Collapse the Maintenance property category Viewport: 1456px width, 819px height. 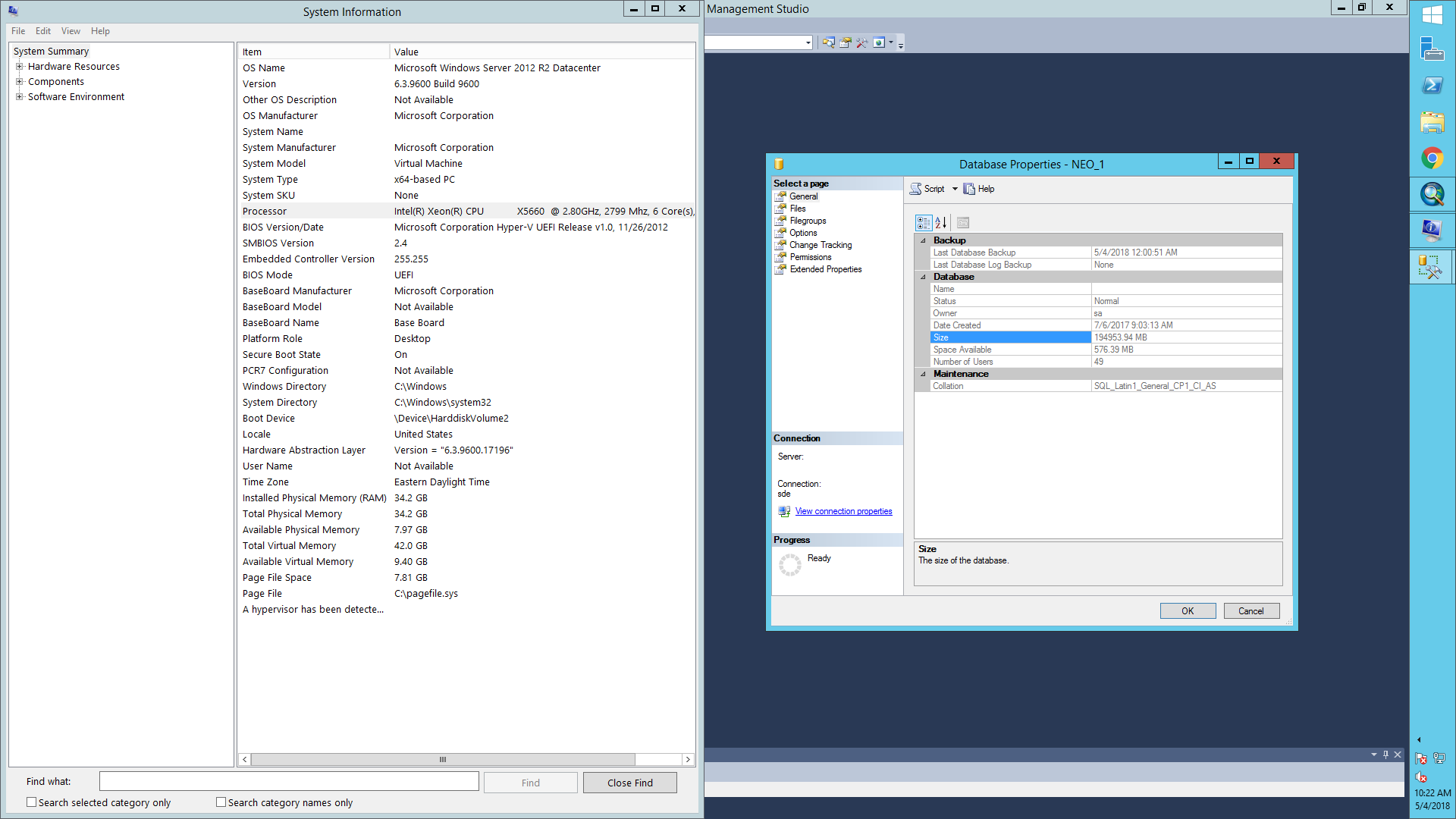(x=923, y=374)
